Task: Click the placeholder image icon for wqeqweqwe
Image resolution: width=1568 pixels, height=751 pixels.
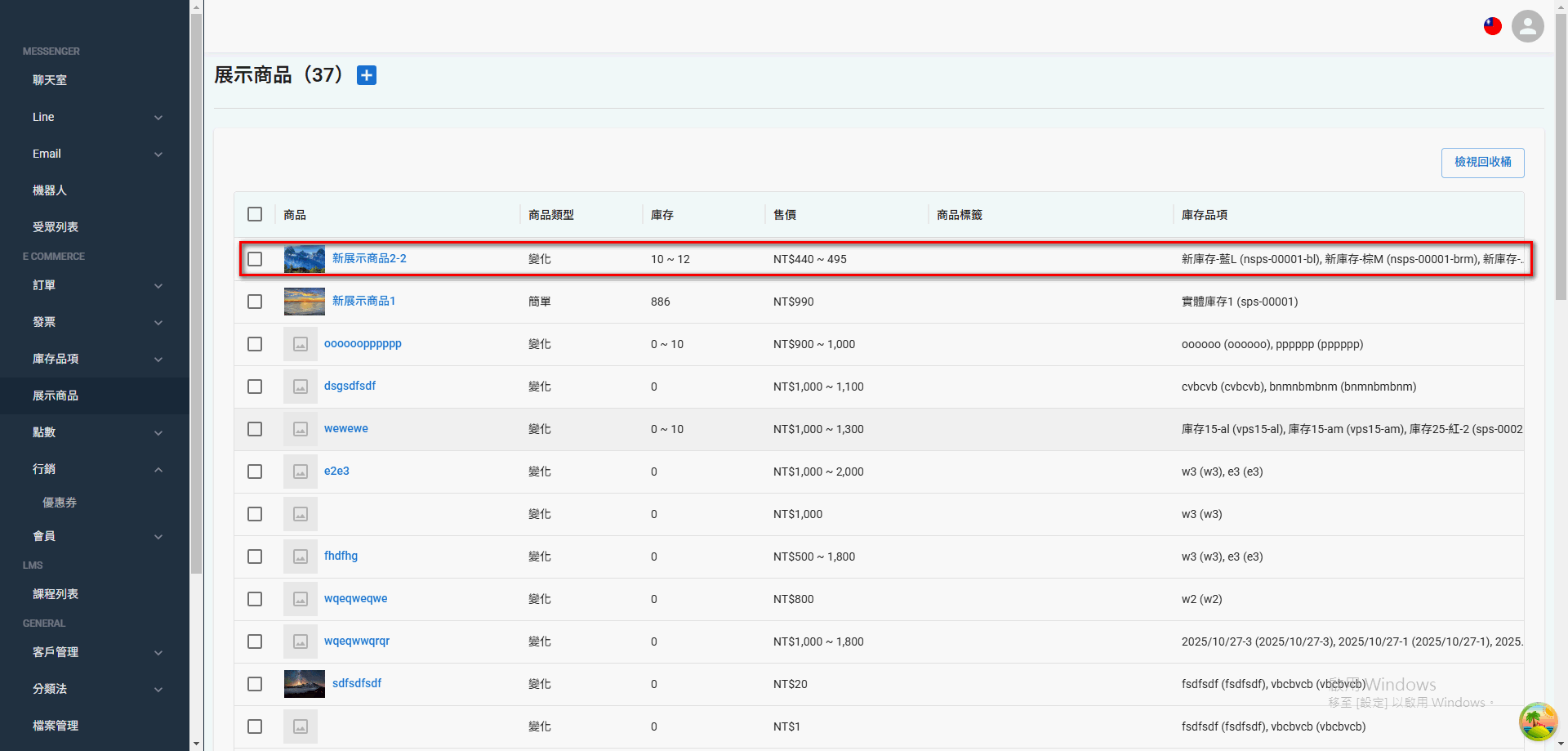Action: [301, 599]
